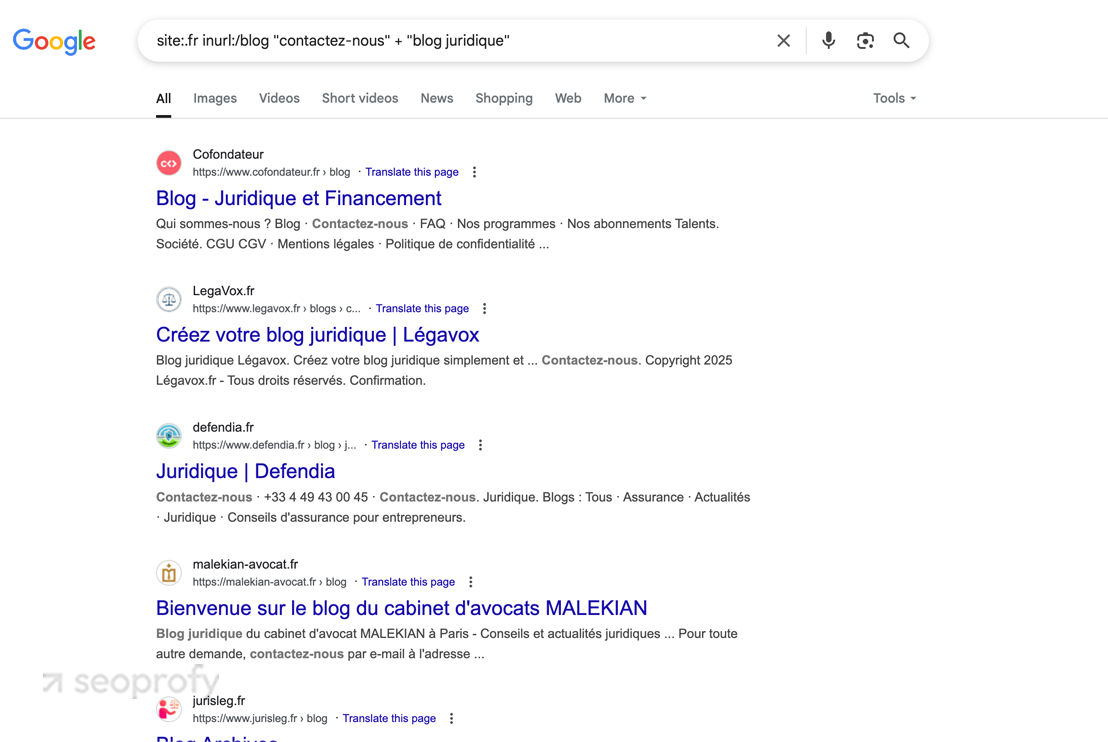This screenshot has width=1108, height=742.
Task: Click the defendia.fr favicon
Action: (169, 436)
